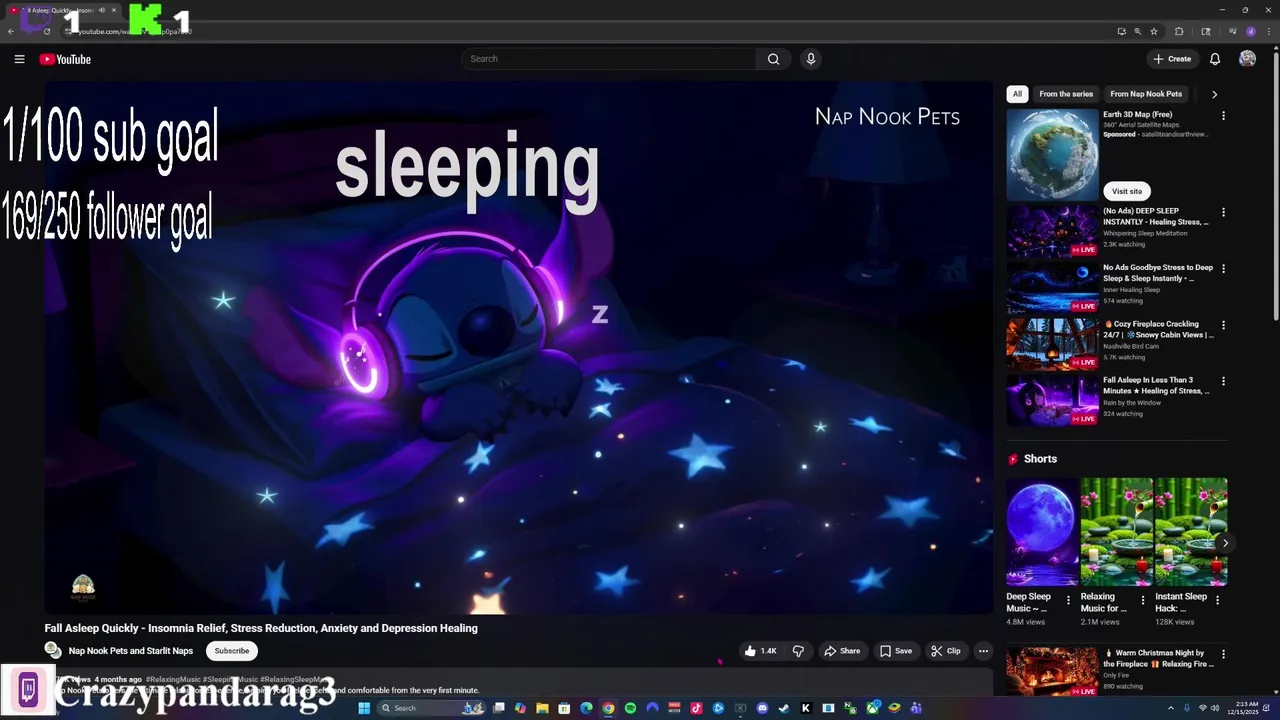Image resolution: width=1280 pixels, height=720 pixels.
Task: Show more filter chips with right arrow
Action: click(x=1214, y=94)
